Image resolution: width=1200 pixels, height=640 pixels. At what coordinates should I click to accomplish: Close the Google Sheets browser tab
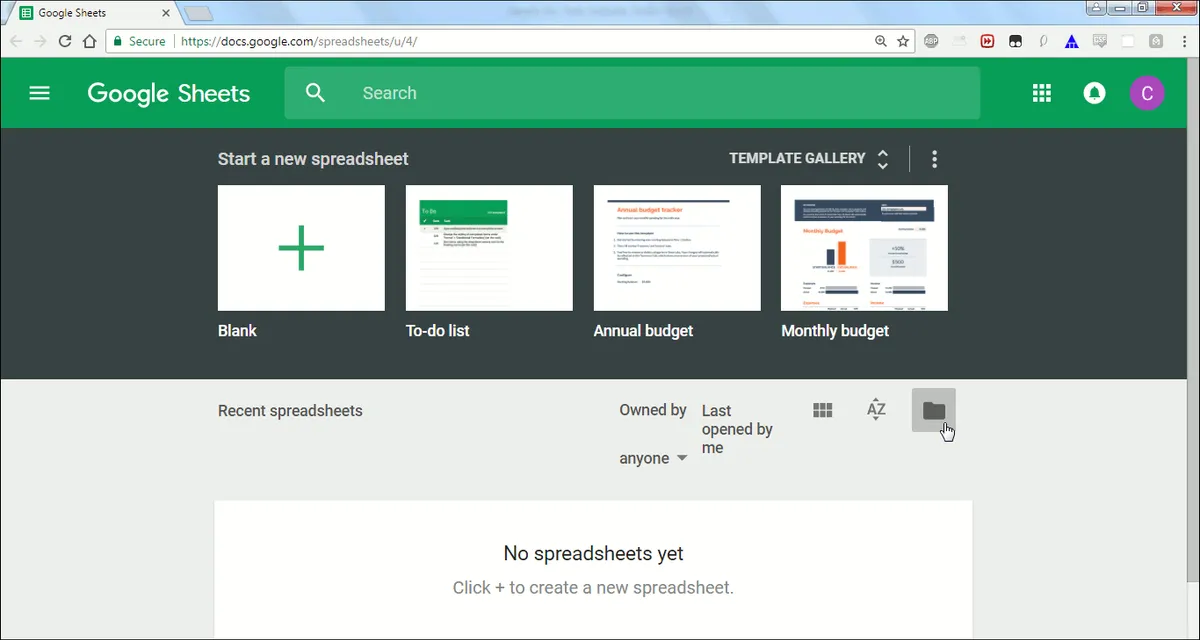coord(168,13)
